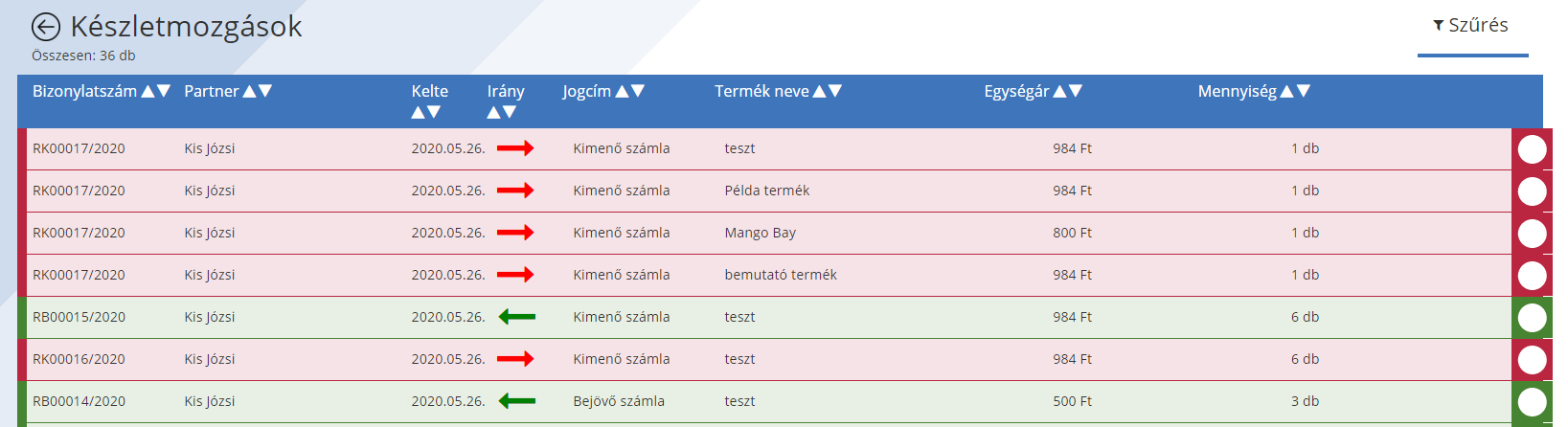1568x427 pixels.
Task: Click the red outgoing arrow on the bemutató termék row
Action: point(515,275)
